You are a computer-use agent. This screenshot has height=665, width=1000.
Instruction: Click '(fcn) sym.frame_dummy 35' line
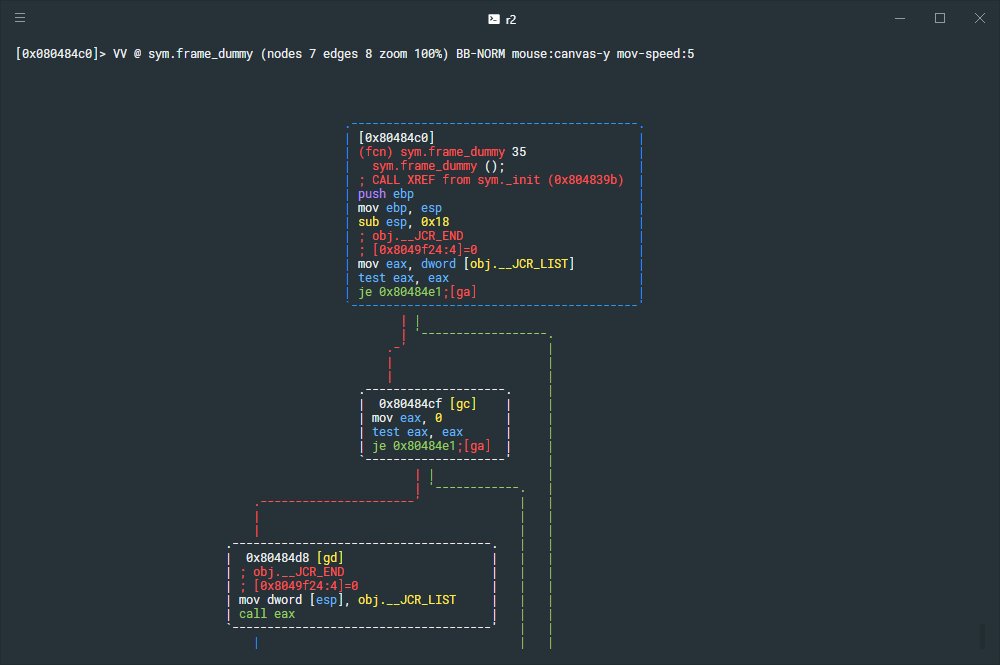(442, 152)
